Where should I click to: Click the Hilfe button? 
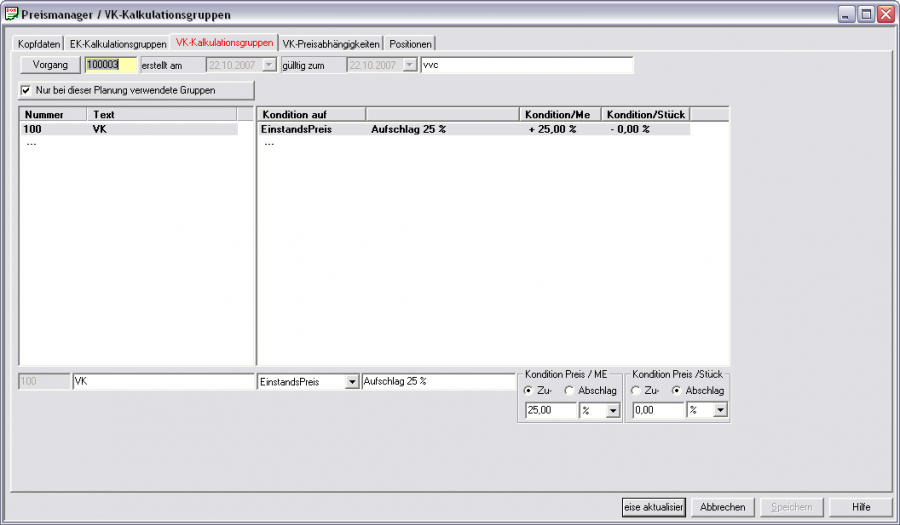click(862, 507)
